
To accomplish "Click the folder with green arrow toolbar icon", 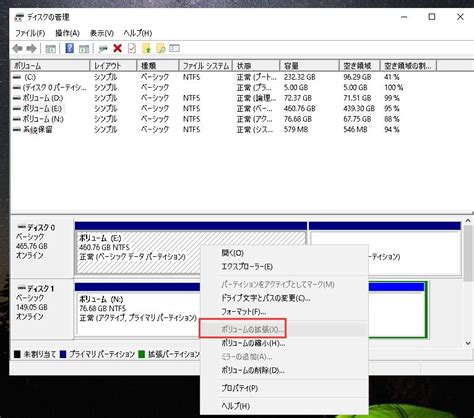I will point(147,49).
